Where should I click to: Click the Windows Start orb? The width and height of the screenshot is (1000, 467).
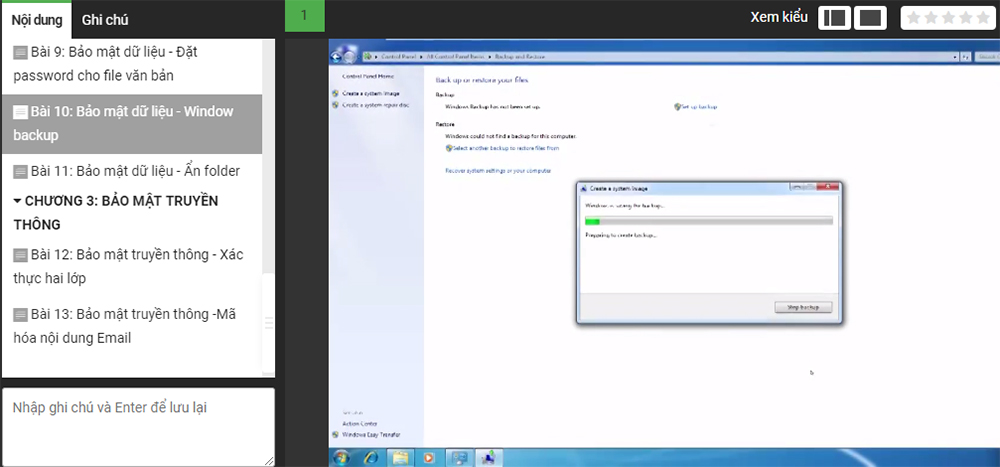pos(343,457)
